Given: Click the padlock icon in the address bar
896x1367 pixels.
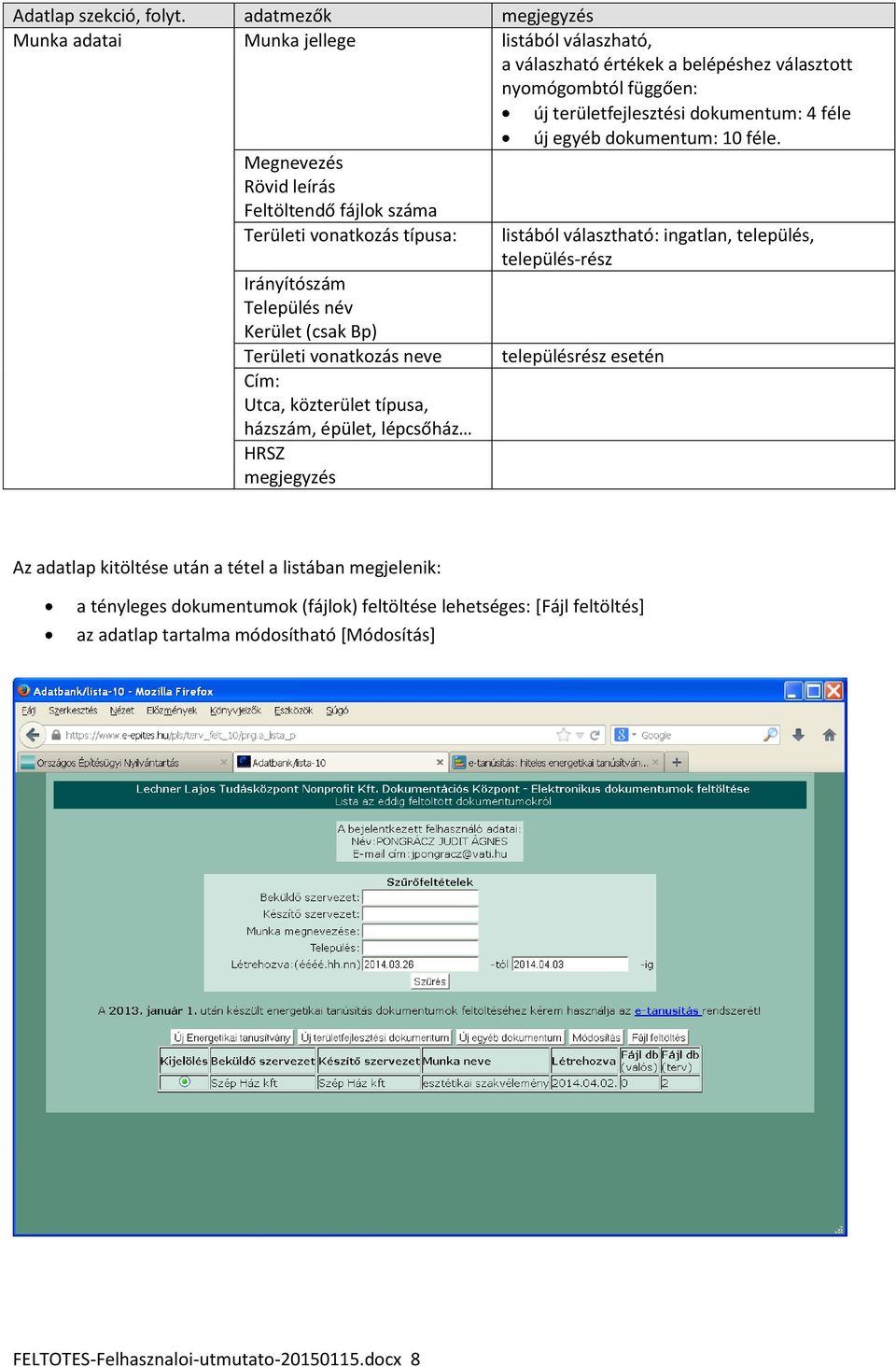Looking at the screenshot, I should point(56,735).
